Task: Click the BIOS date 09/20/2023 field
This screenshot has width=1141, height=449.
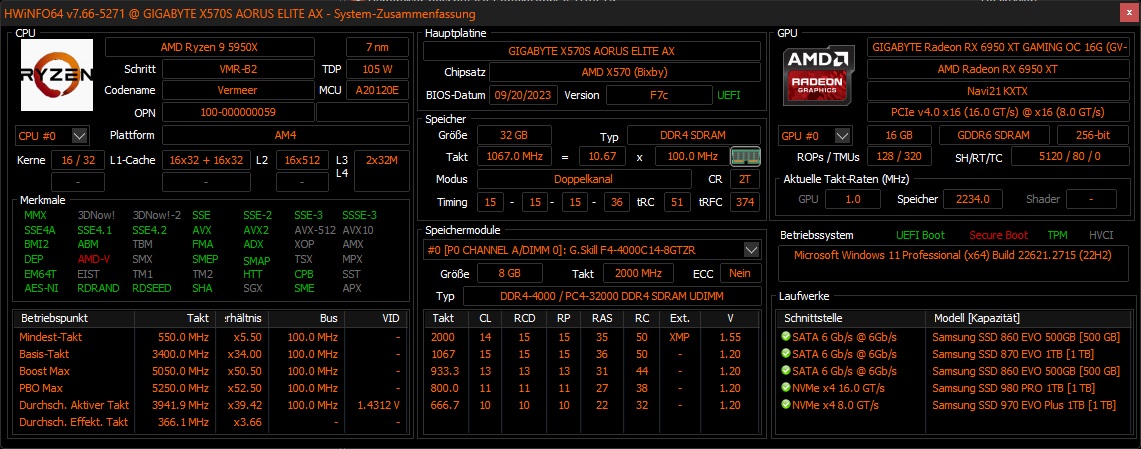Action: [x=523, y=95]
